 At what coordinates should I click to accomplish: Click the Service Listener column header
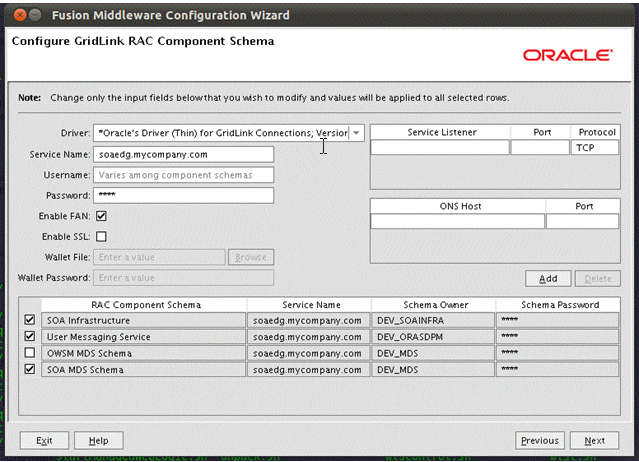point(441,132)
